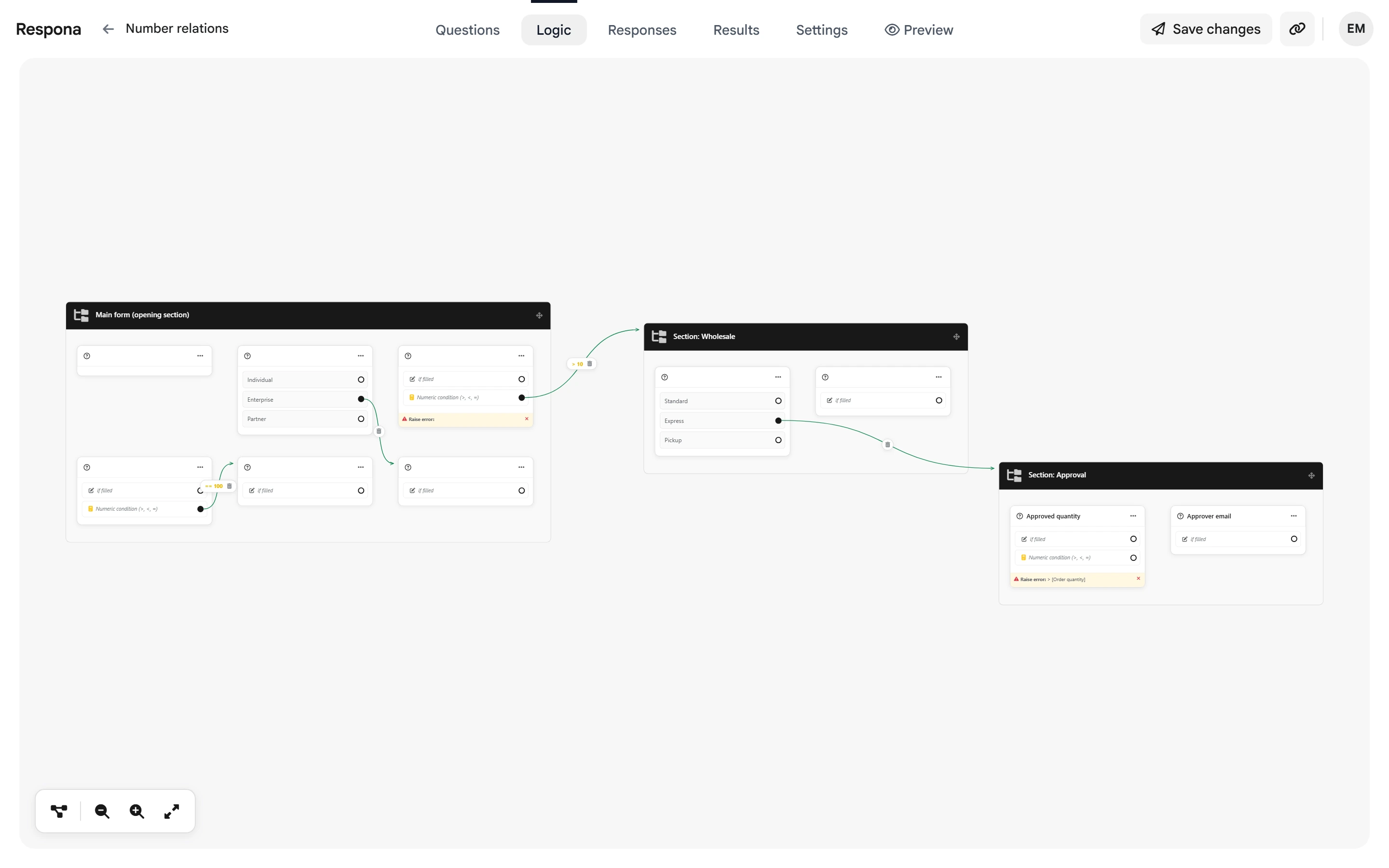The height and width of the screenshot is (868, 1389).
Task: Open the Approved quantity options menu
Action: point(1133,516)
